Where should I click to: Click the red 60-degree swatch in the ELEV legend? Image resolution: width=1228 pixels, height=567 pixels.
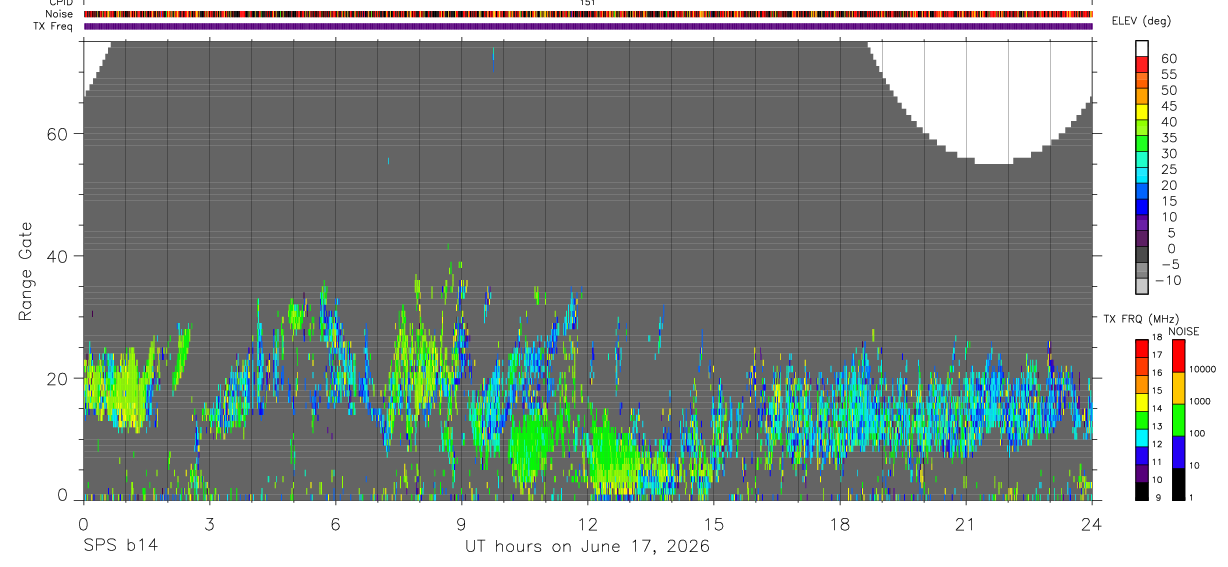[1141, 63]
